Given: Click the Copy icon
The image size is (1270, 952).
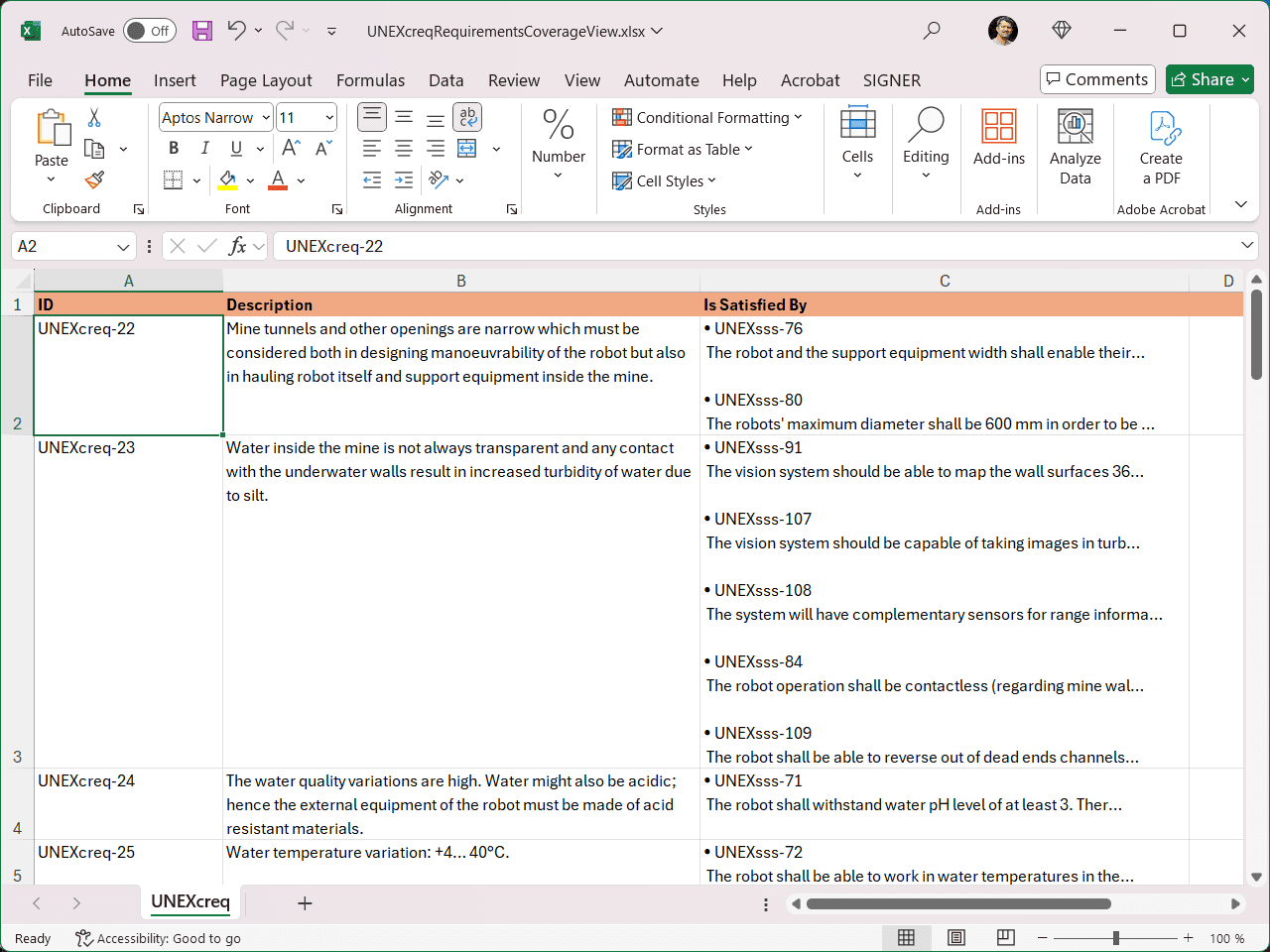Looking at the screenshot, I should point(94,149).
